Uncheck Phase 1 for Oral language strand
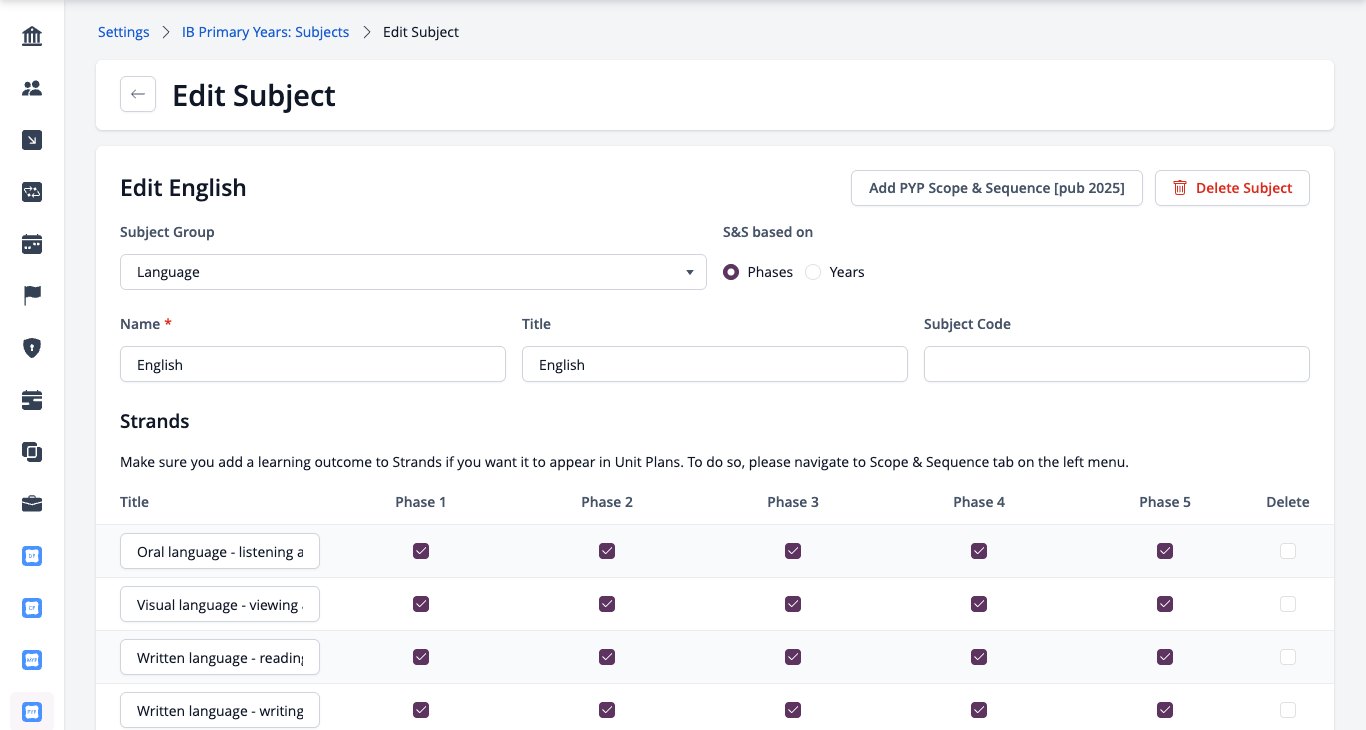Viewport: 1366px width, 730px height. click(x=421, y=551)
